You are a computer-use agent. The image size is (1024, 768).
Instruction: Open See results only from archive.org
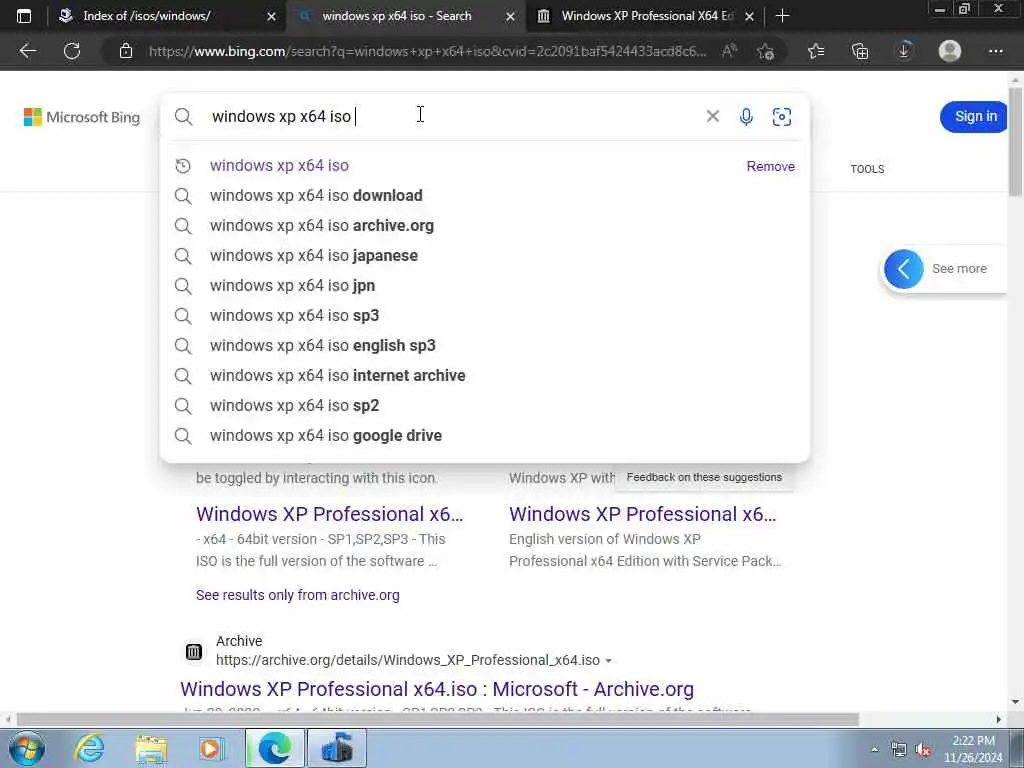(298, 595)
